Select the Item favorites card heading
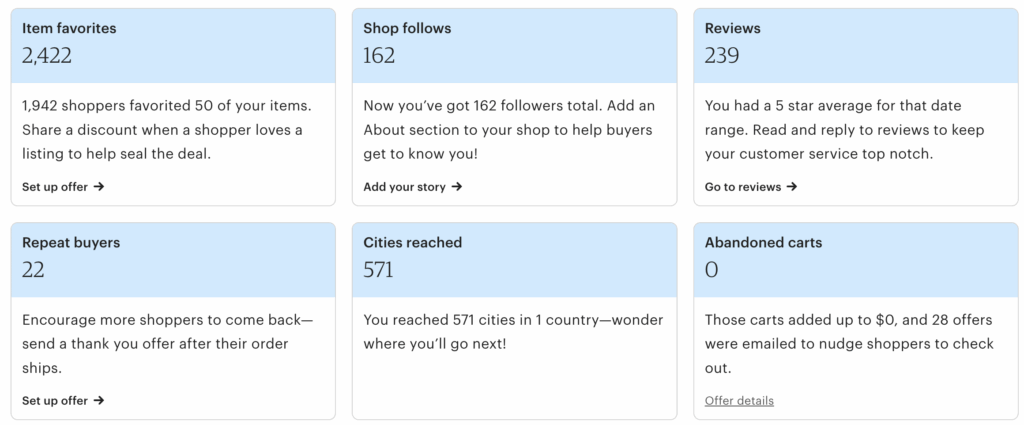This screenshot has height=425, width=1024. (x=69, y=29)
